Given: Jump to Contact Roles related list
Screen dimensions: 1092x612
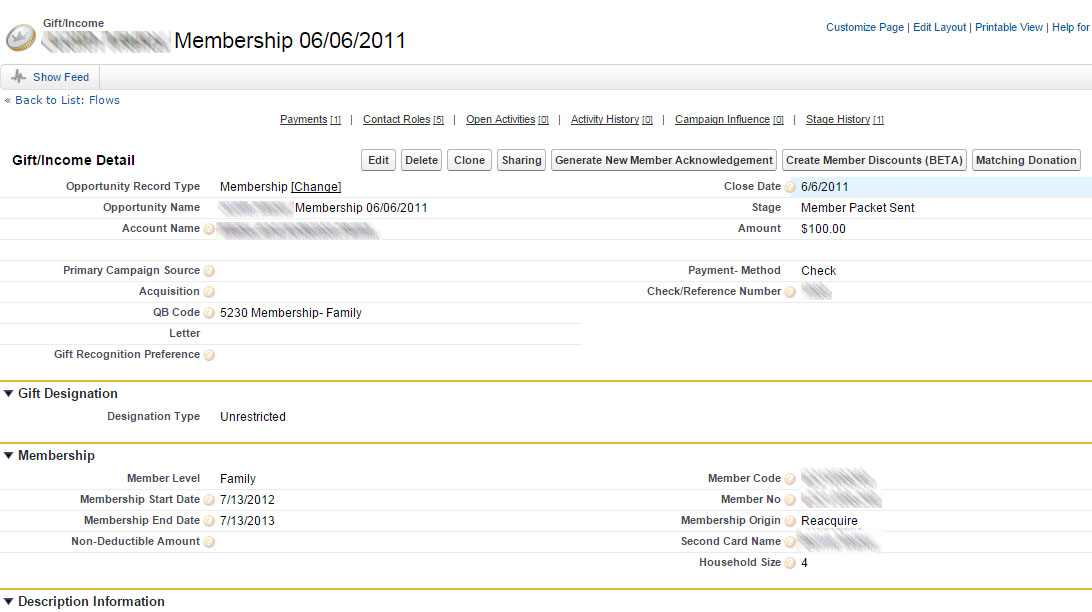Looking at the screenshot, I should click(x=396, y=120).
